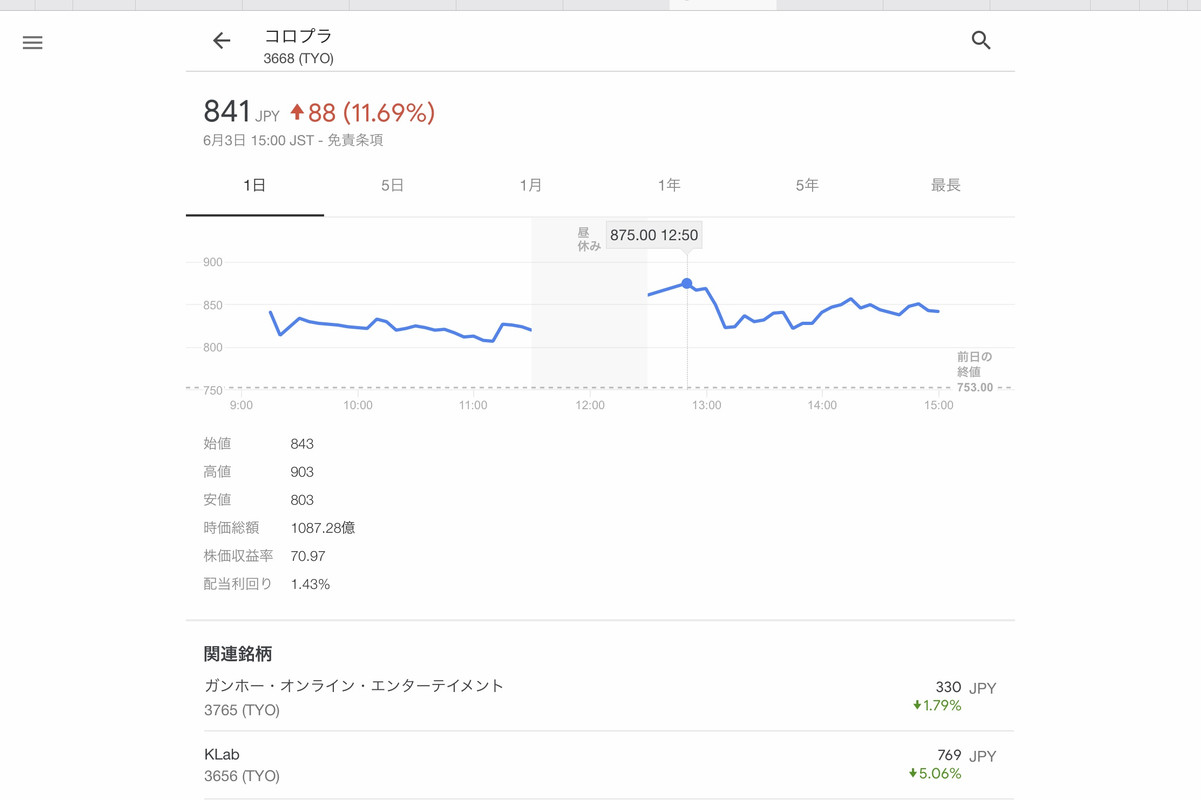Switch to the 1月 chart tab
The image size is (1201, 800).
[x=531, y=185]
